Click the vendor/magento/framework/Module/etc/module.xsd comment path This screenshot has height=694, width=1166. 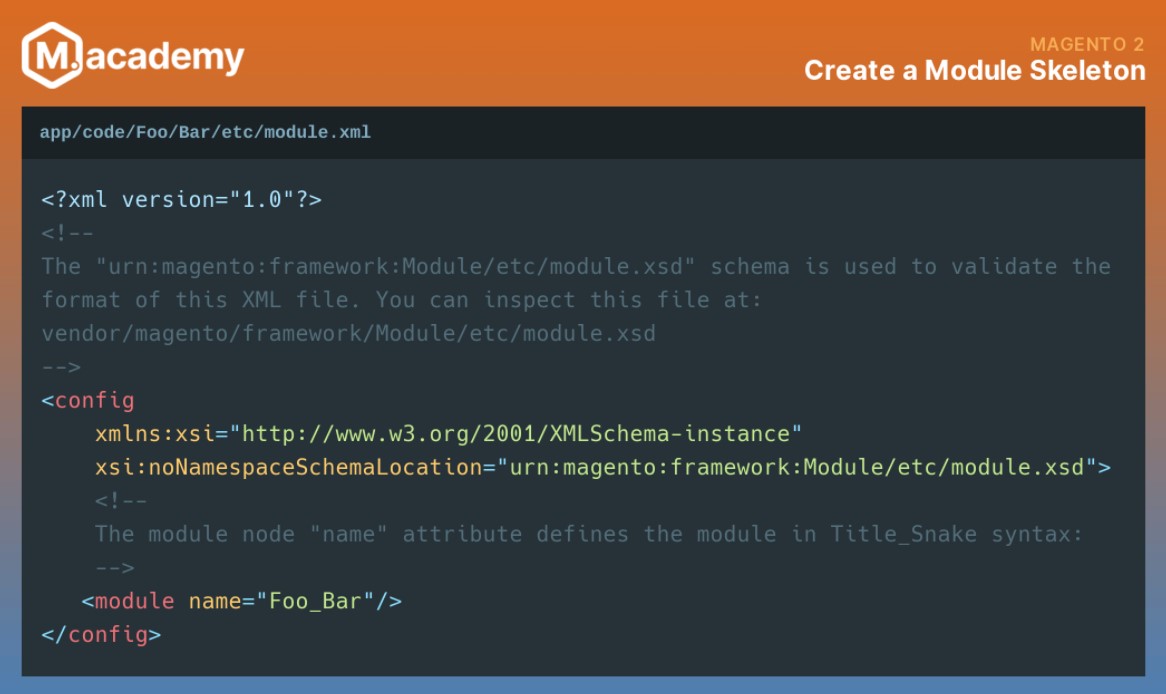coord(348,333)
